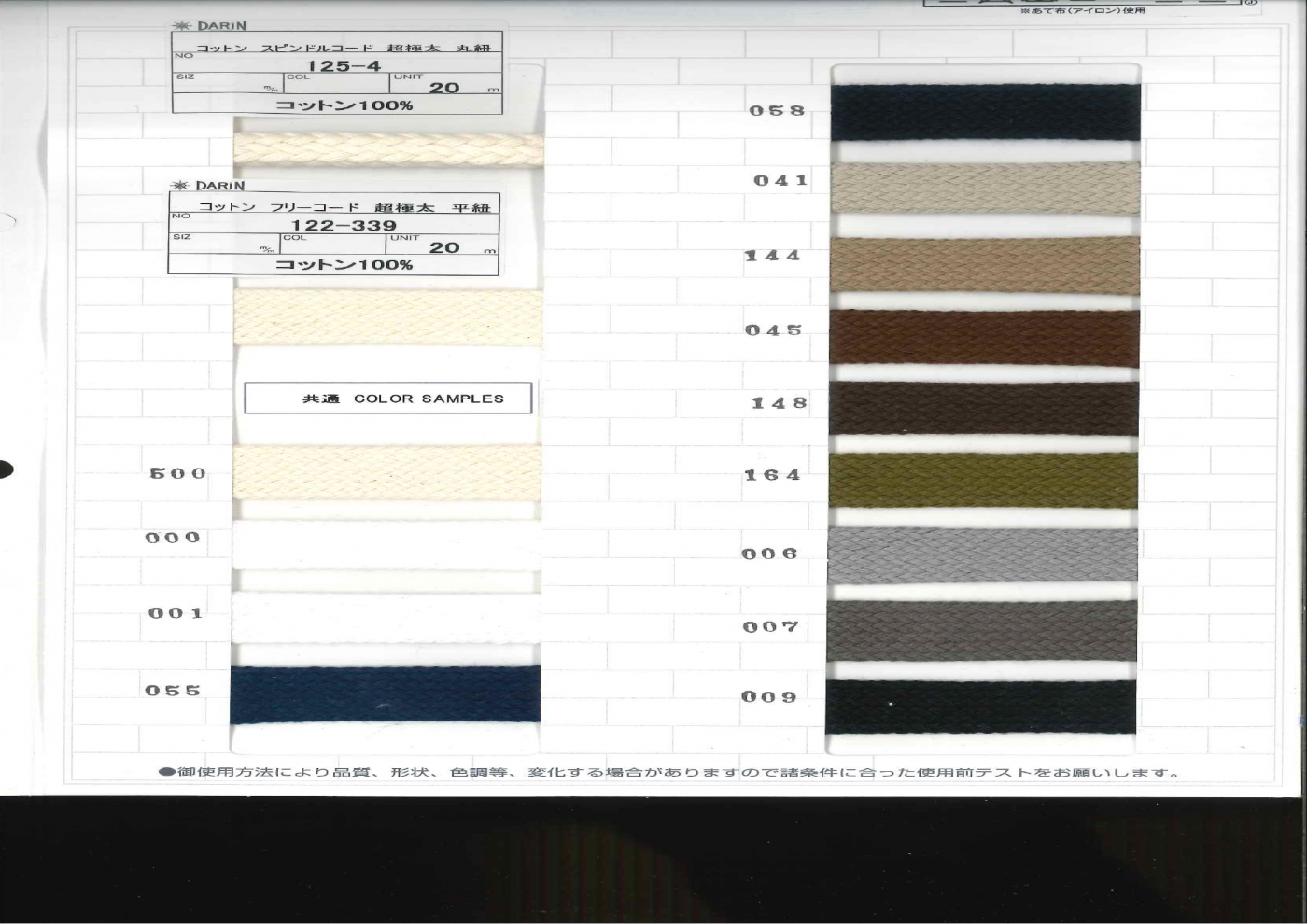Click the COLOR SAMPLES label box
Image resolution: width=1307 pixels, height=924 pixels.
click(387, 399)
